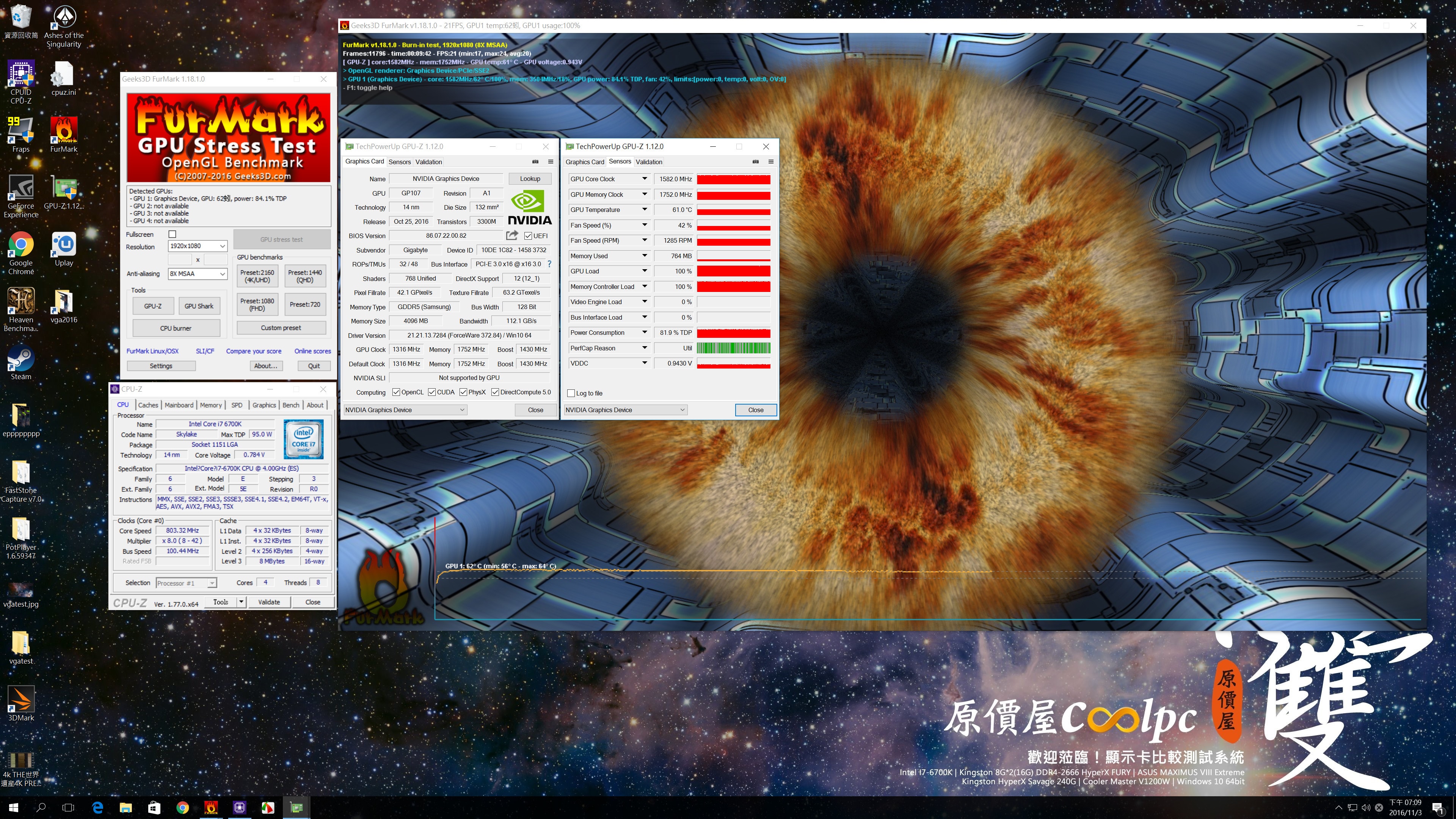Open the Fraps desktop icon
Viewport: 1456px width, 819px height.
tap(21, 135)
